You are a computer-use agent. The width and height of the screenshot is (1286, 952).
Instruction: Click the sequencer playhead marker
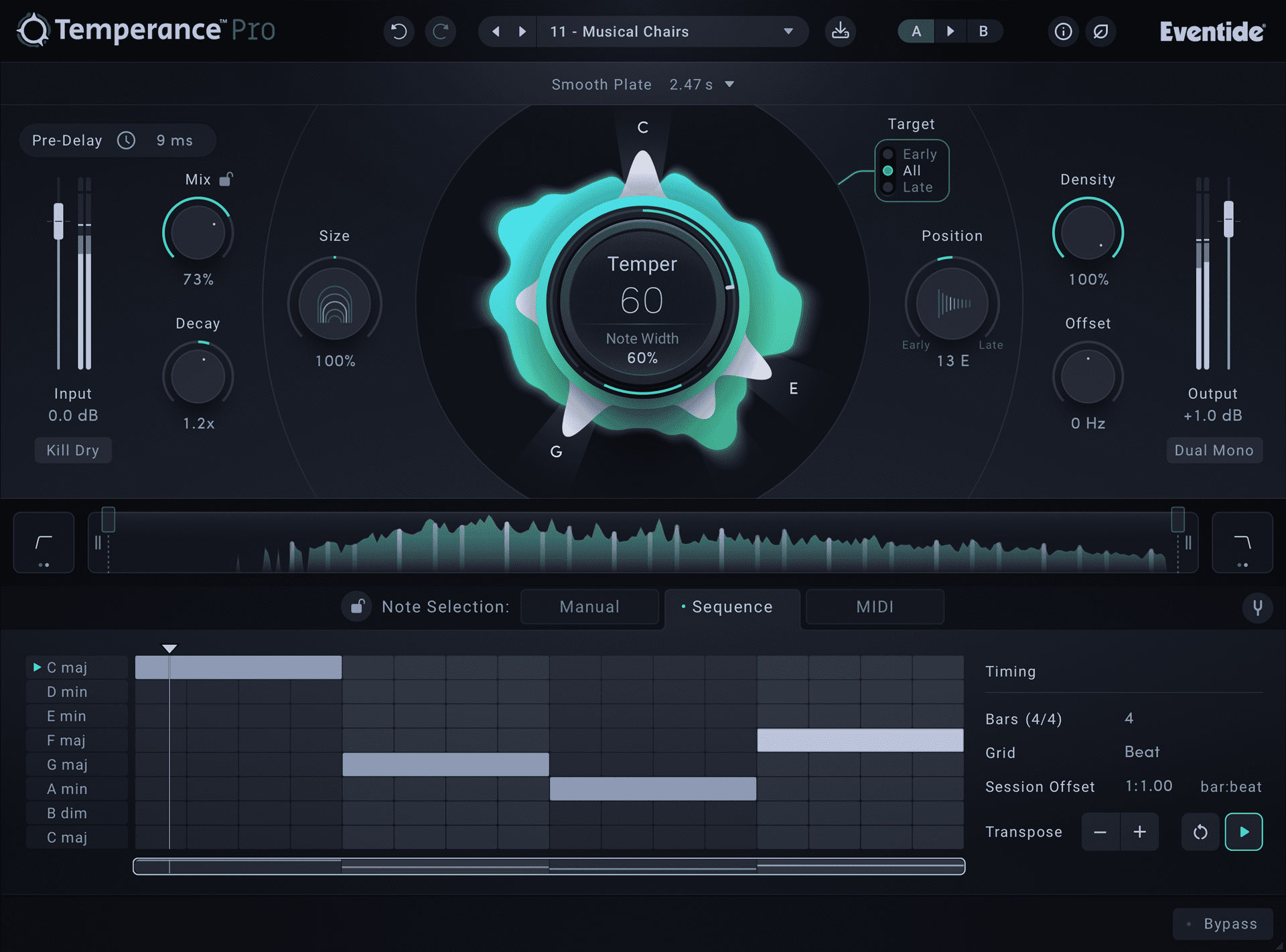(x=169, y=648)
